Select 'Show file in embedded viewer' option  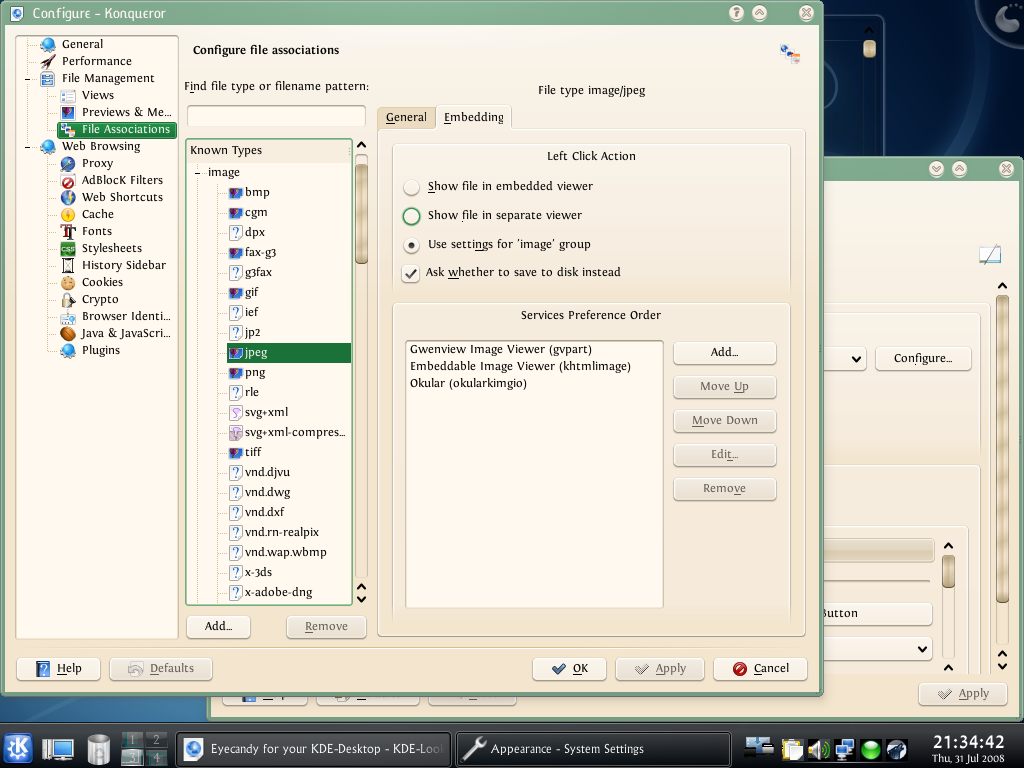[x=411, y=187]
